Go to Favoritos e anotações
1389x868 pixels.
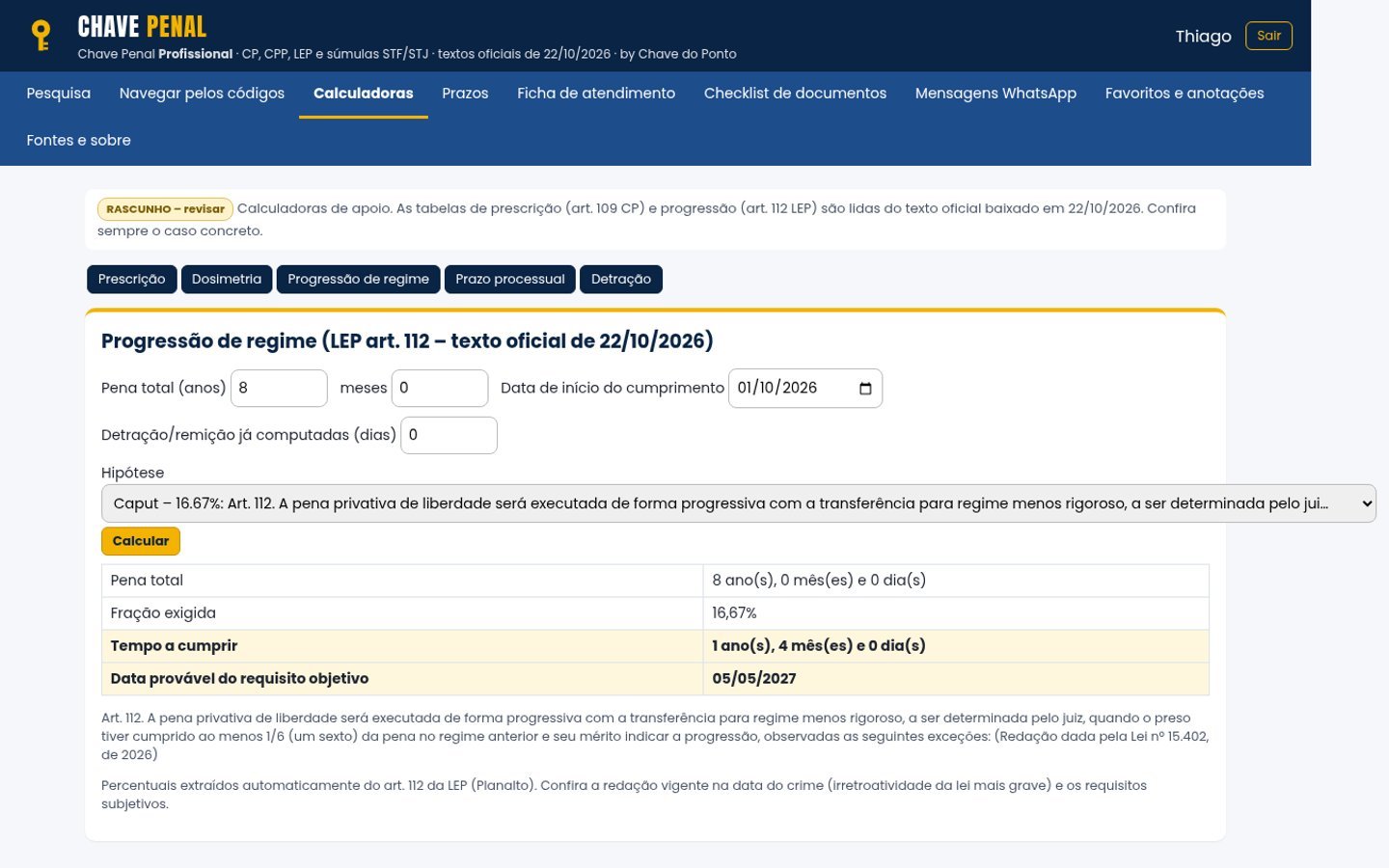point(1185,94)
